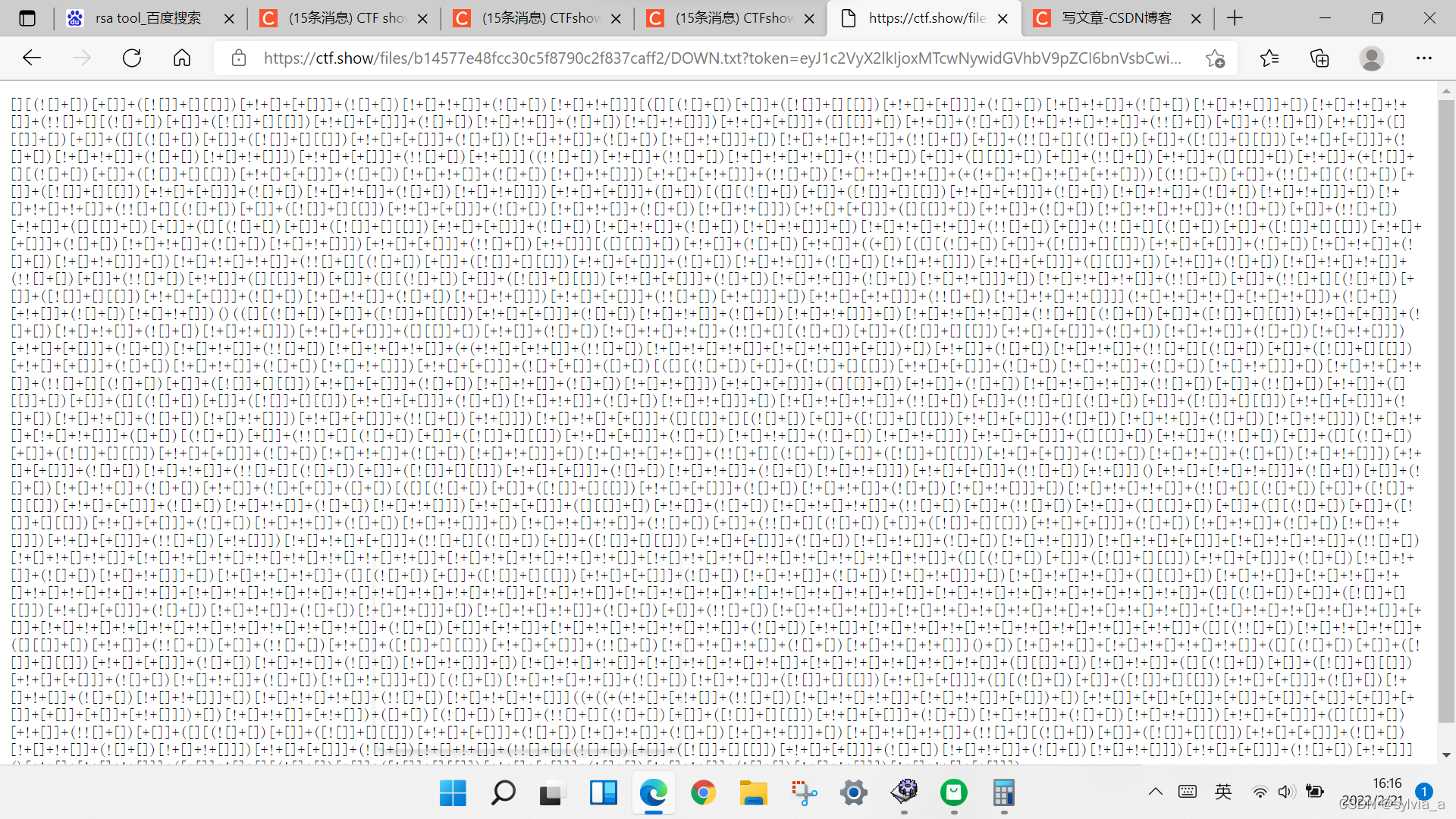This screenshot has width=1456, height=819.
Task: Open Windows Start menu
Action: click(x=453, y=793)
